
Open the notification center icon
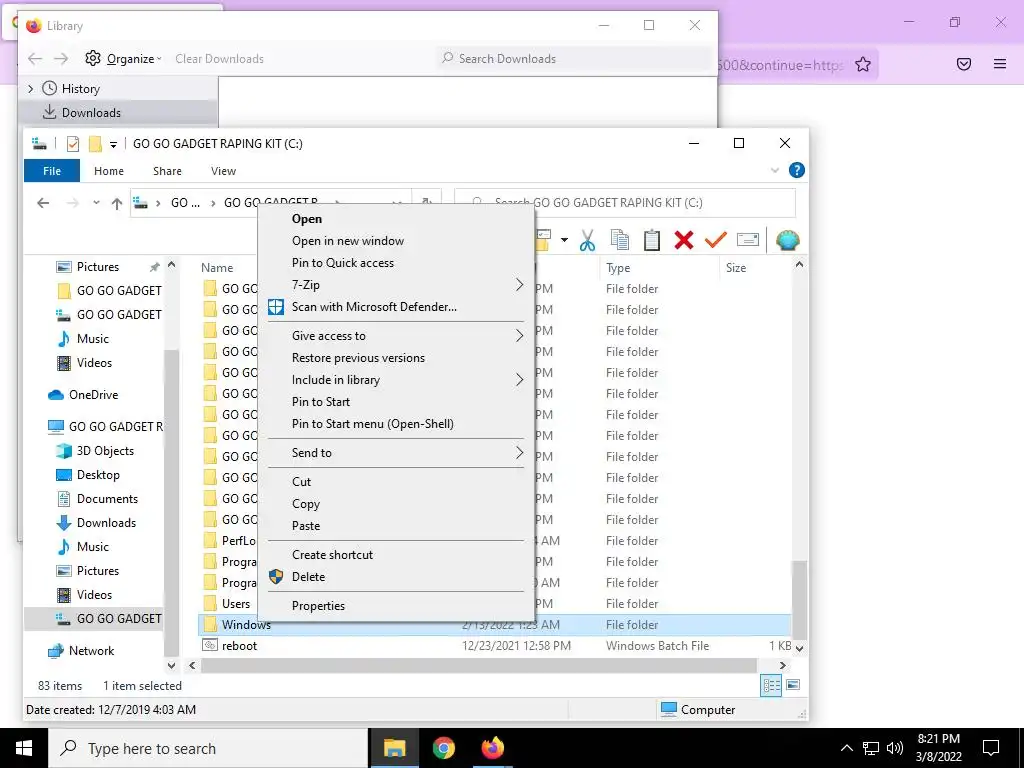click(x=991, y=748)
